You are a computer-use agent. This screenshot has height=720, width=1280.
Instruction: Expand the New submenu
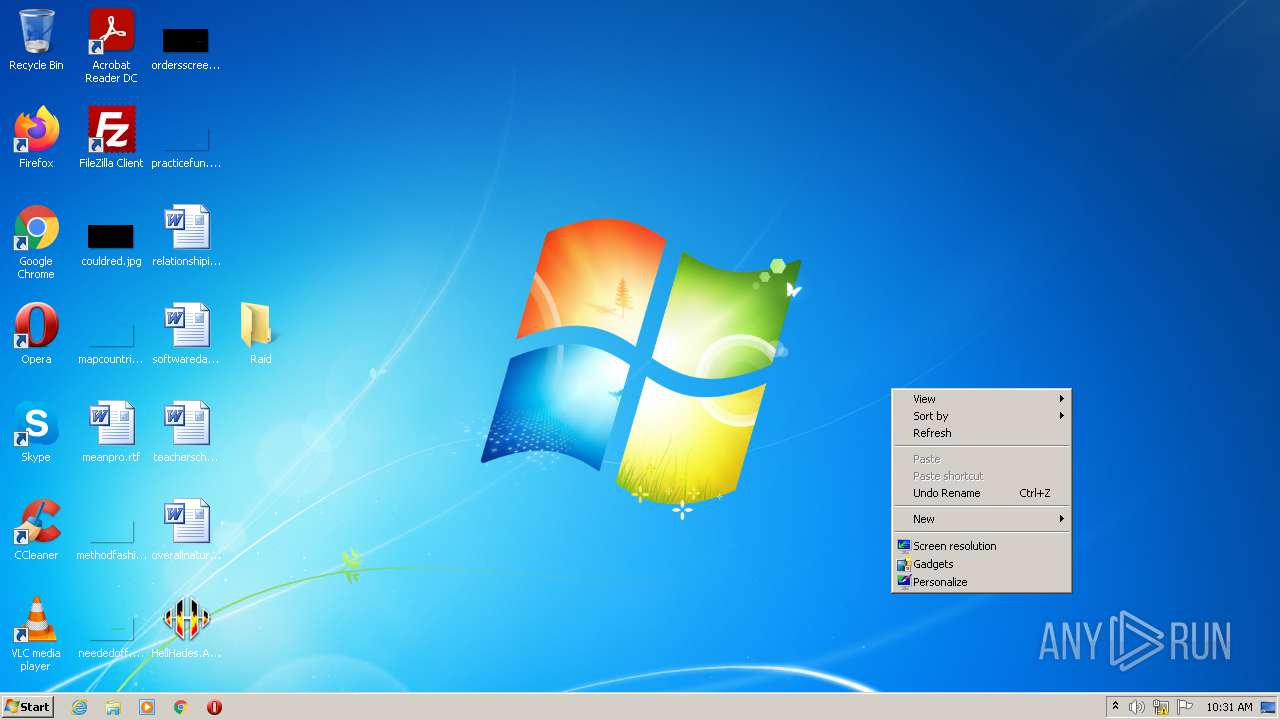[x=981, y=519]
